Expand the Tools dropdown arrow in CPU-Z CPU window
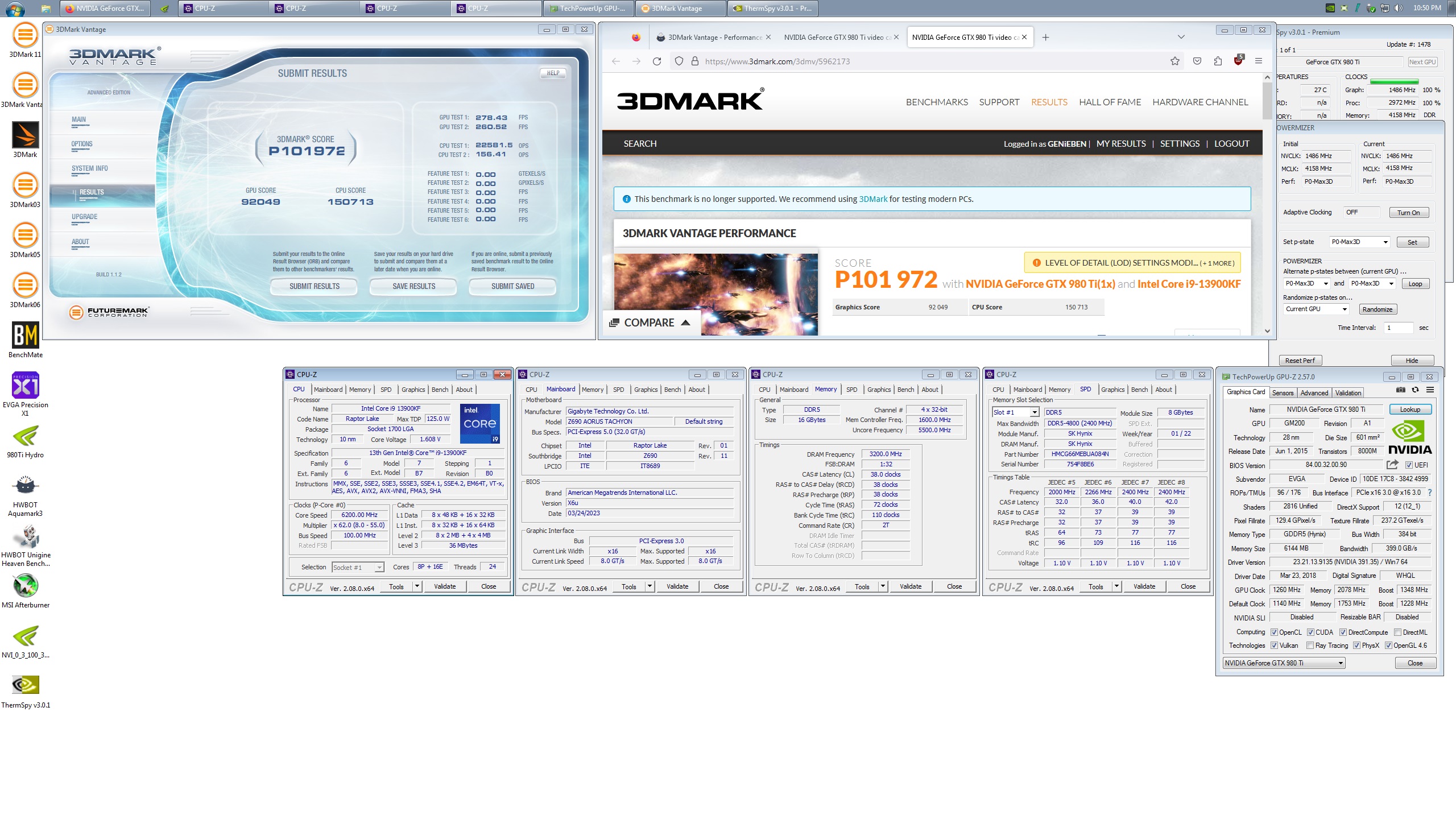 point(417,586)
